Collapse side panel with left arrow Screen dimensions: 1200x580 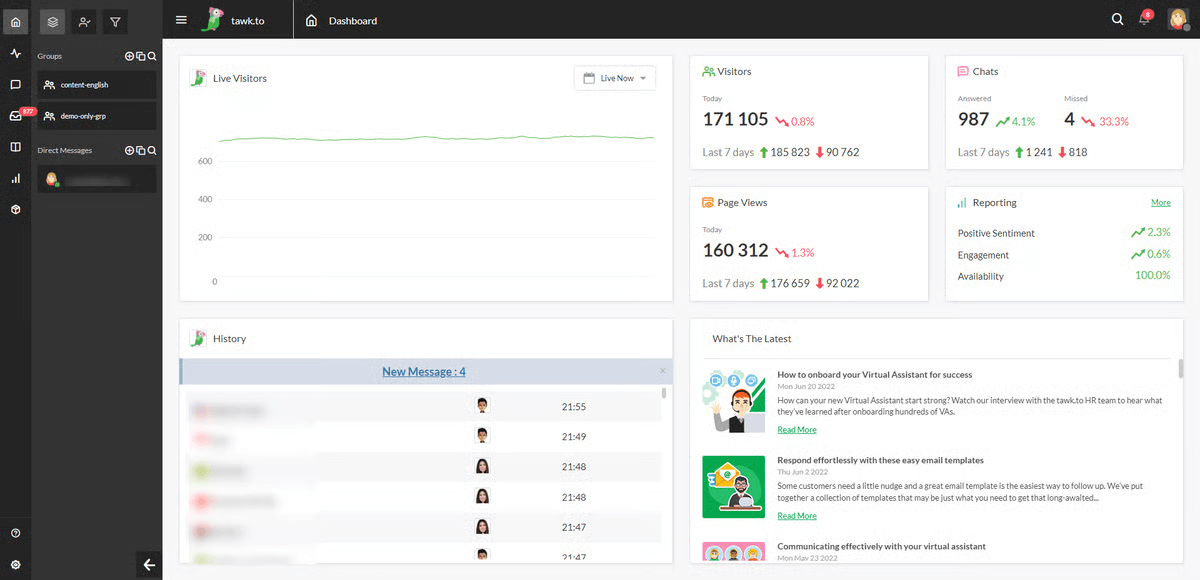click(149, 565)
